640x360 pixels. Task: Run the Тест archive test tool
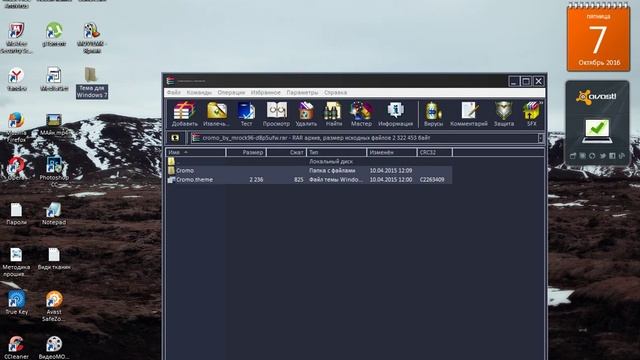pyautogui.click(x=246, y=114)
